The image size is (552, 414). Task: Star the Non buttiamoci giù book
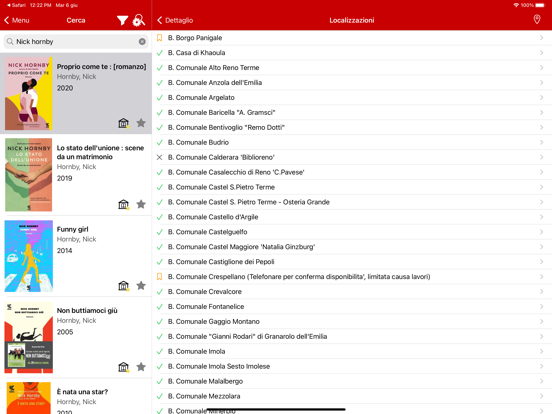point(141,367)
